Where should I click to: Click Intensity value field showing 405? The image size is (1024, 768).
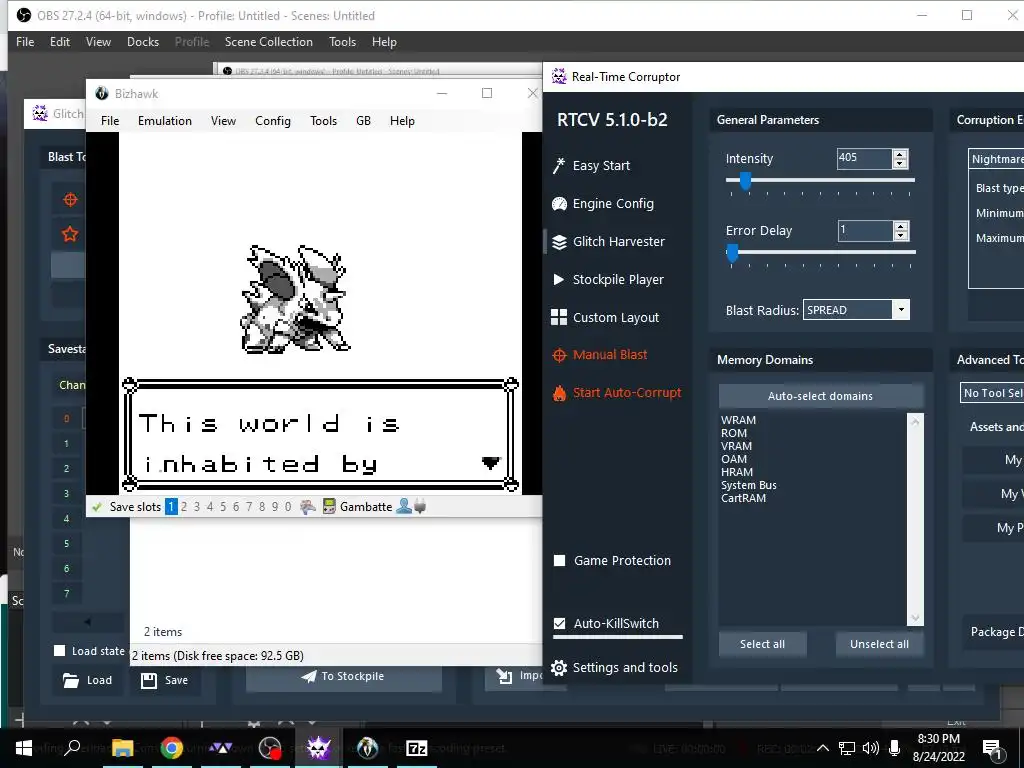coord(863,158)
